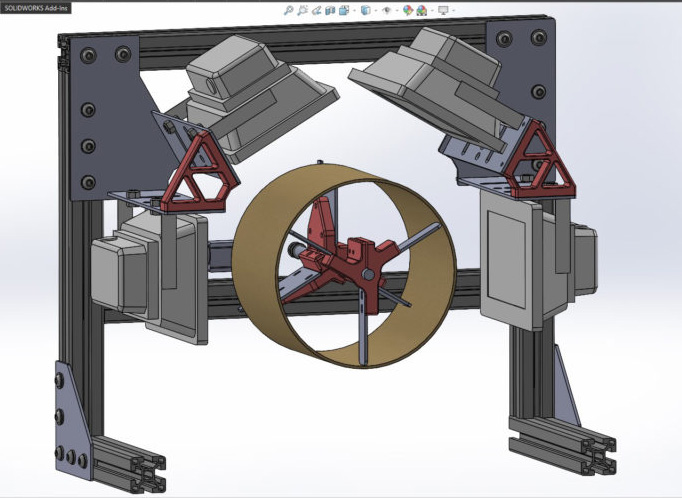682x498 pixels.
Task: Expand the Apply Scene dropdown arrow
Action: pyautogui.click(x=432, y=11)
